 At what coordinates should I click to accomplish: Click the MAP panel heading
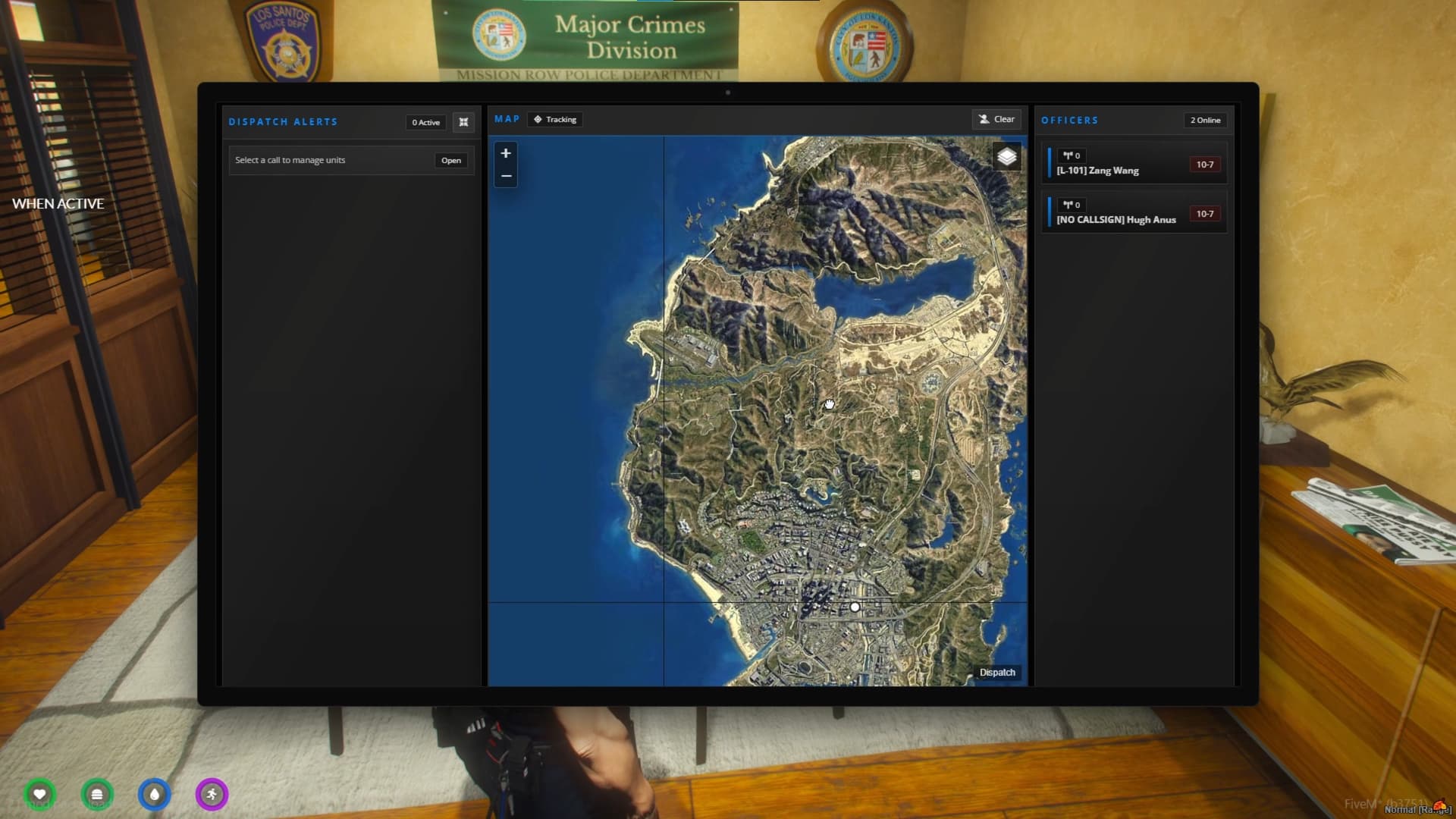tap(507, 119)
